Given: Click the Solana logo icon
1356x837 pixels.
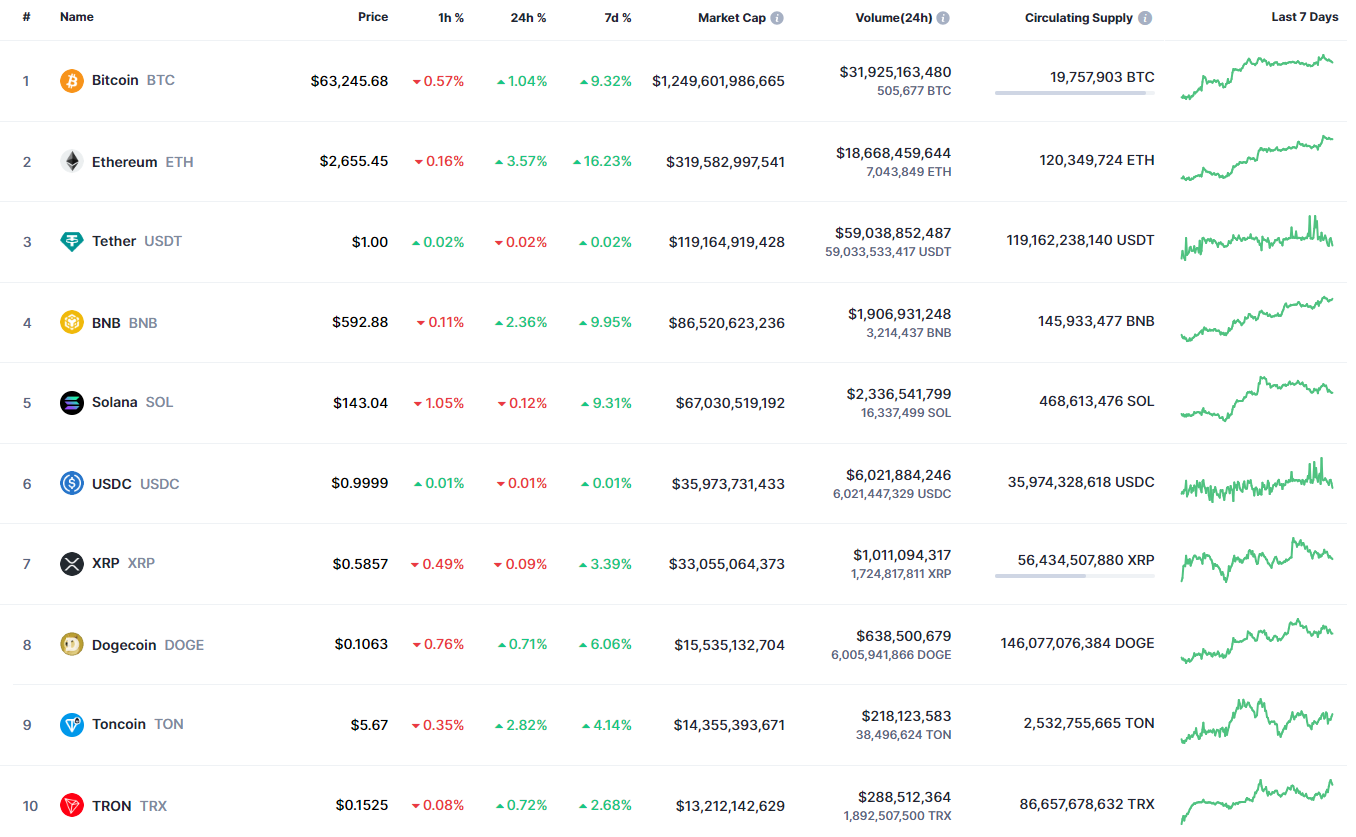Looking at the screenshot, I should tap(71, 403).
